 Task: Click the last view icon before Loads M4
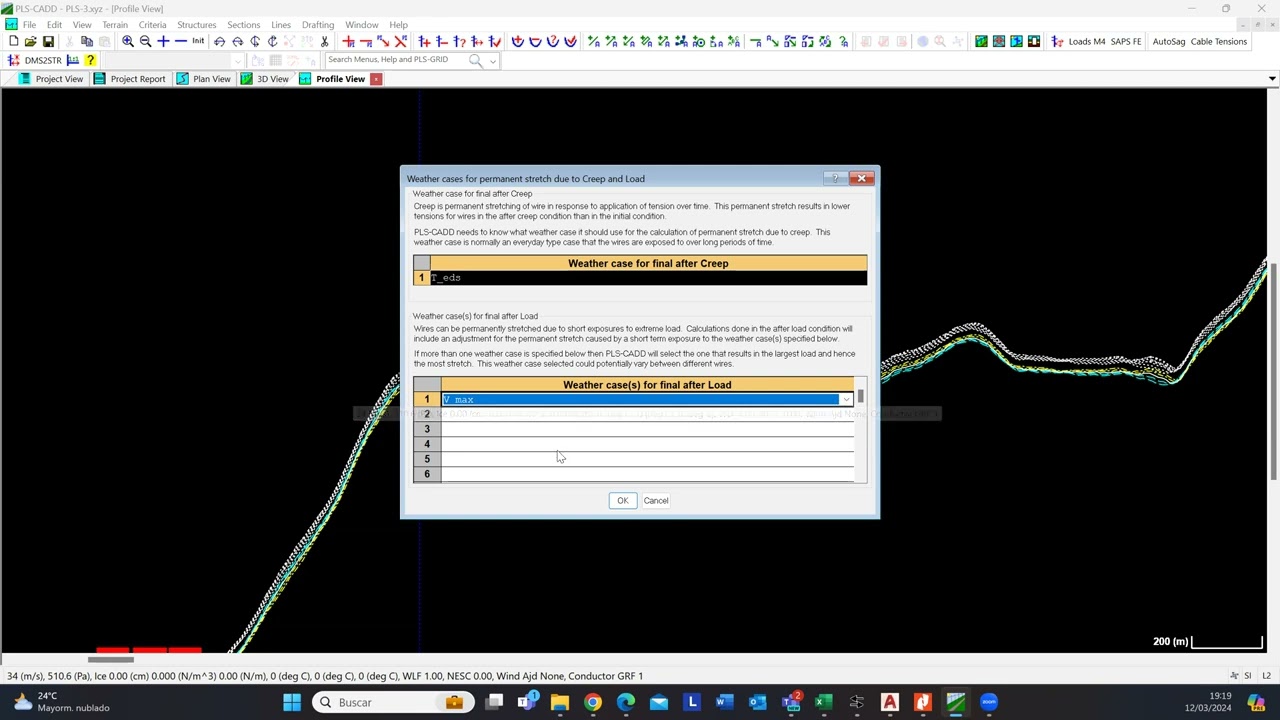tap(1034, 41)
